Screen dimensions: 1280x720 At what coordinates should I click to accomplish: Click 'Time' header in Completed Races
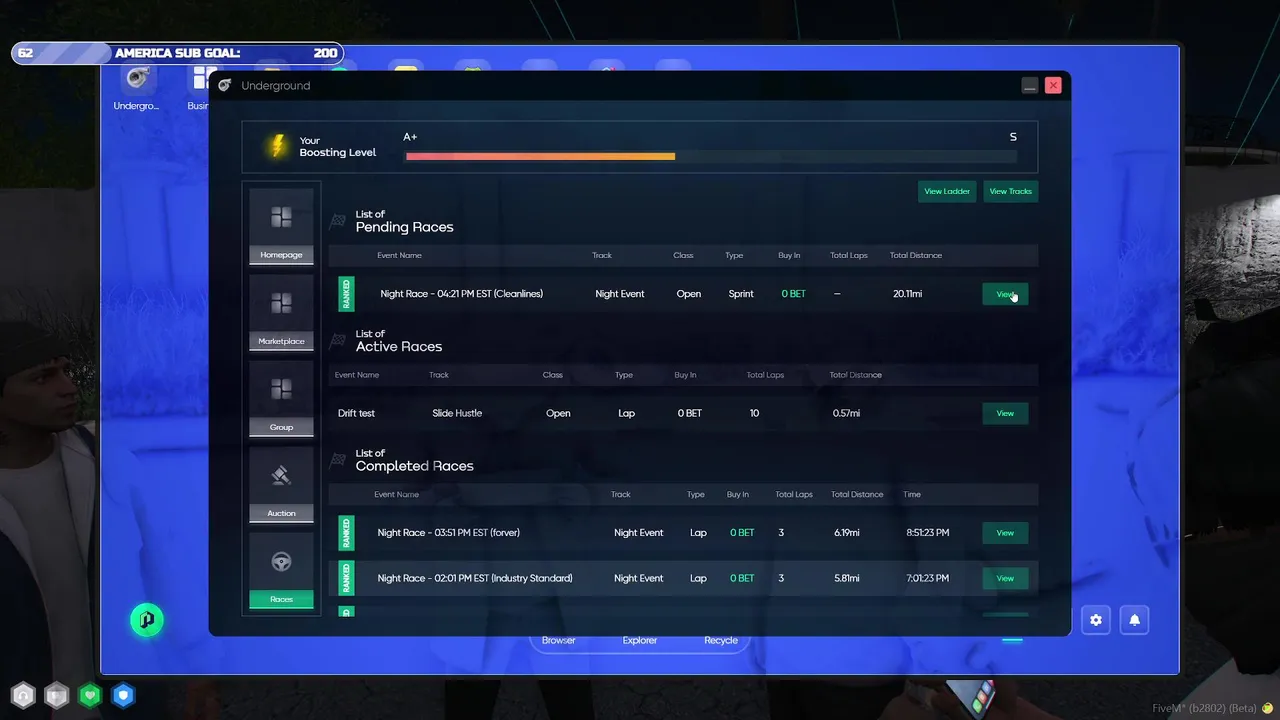(x=912, y=494)
